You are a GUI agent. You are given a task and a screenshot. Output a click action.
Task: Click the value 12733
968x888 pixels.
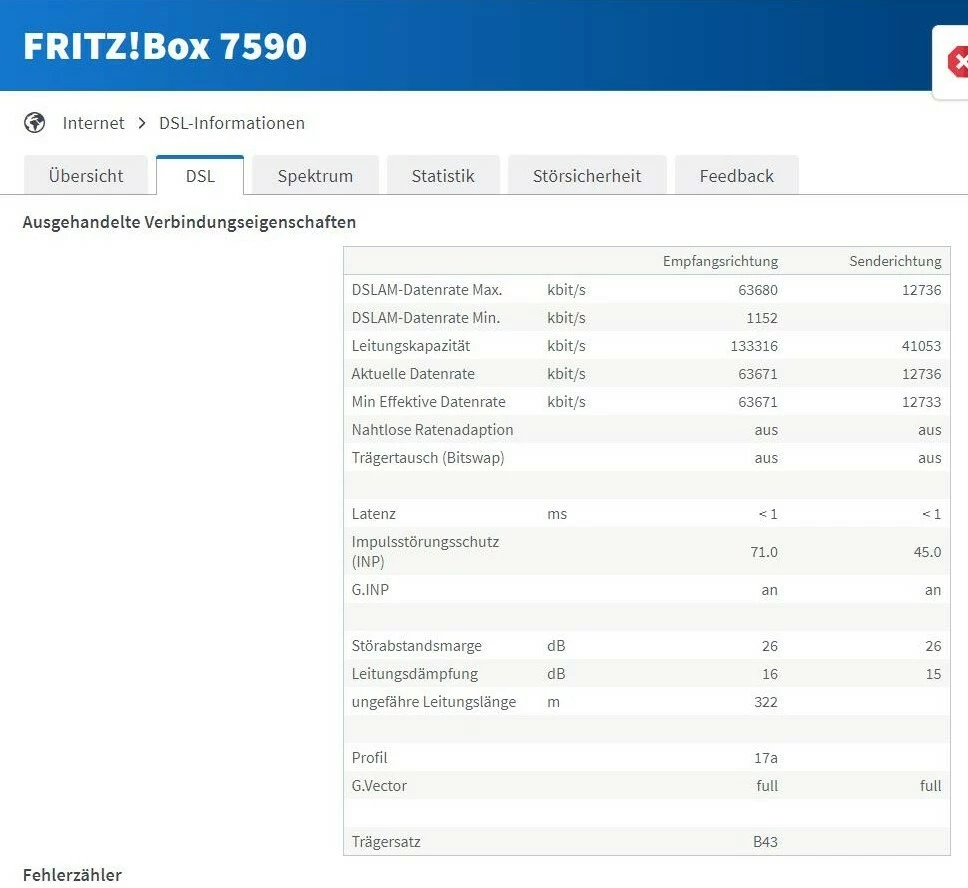[922, 402]
